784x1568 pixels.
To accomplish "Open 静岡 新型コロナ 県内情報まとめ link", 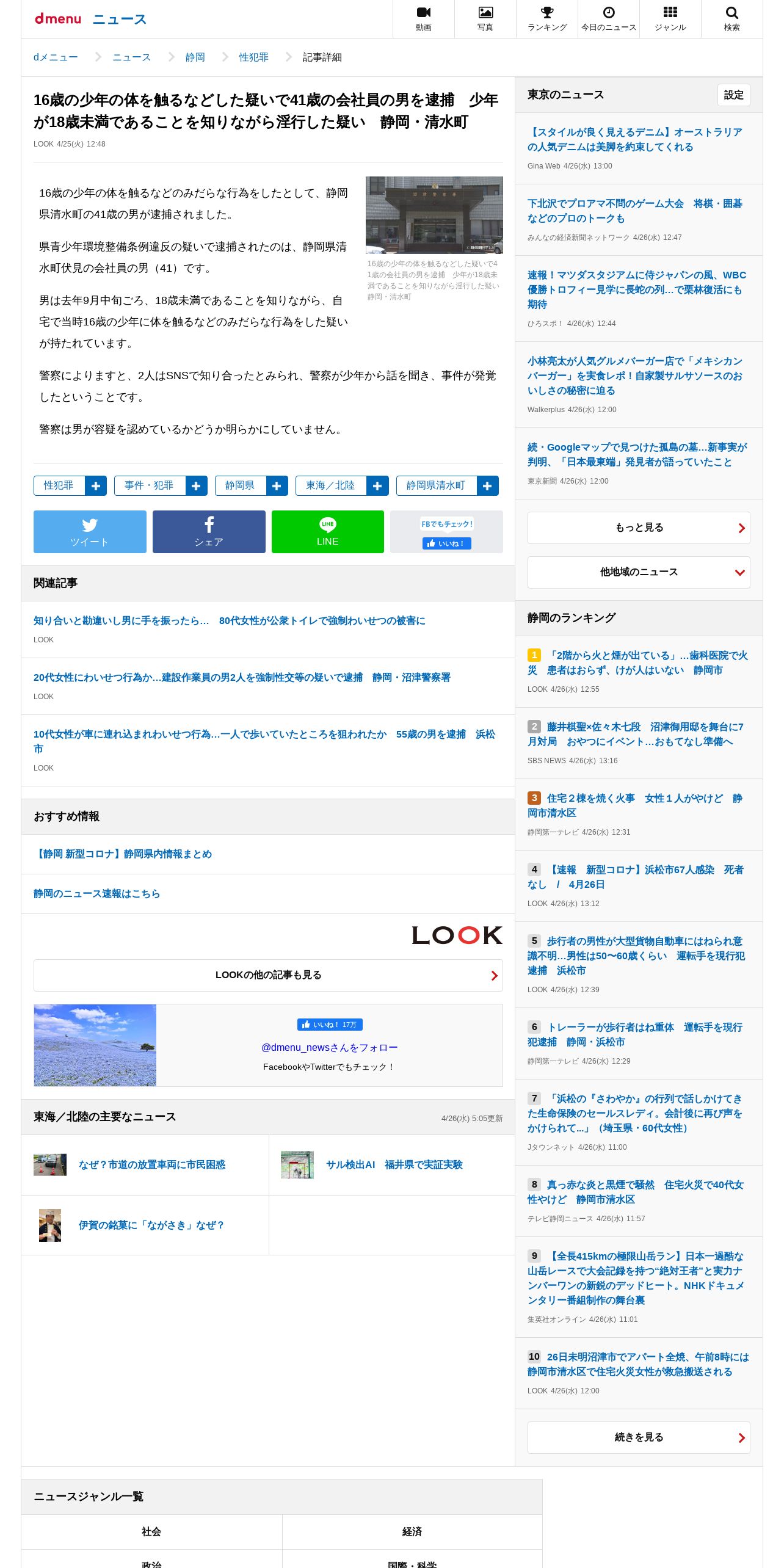I will tap(123, 854).
